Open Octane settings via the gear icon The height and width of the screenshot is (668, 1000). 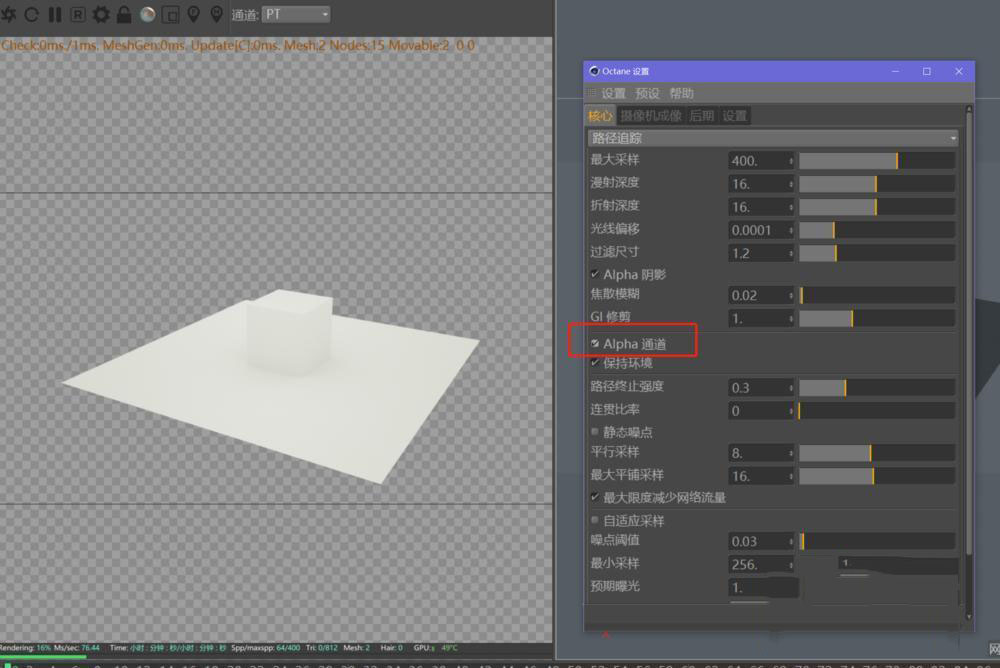[101, 14]
